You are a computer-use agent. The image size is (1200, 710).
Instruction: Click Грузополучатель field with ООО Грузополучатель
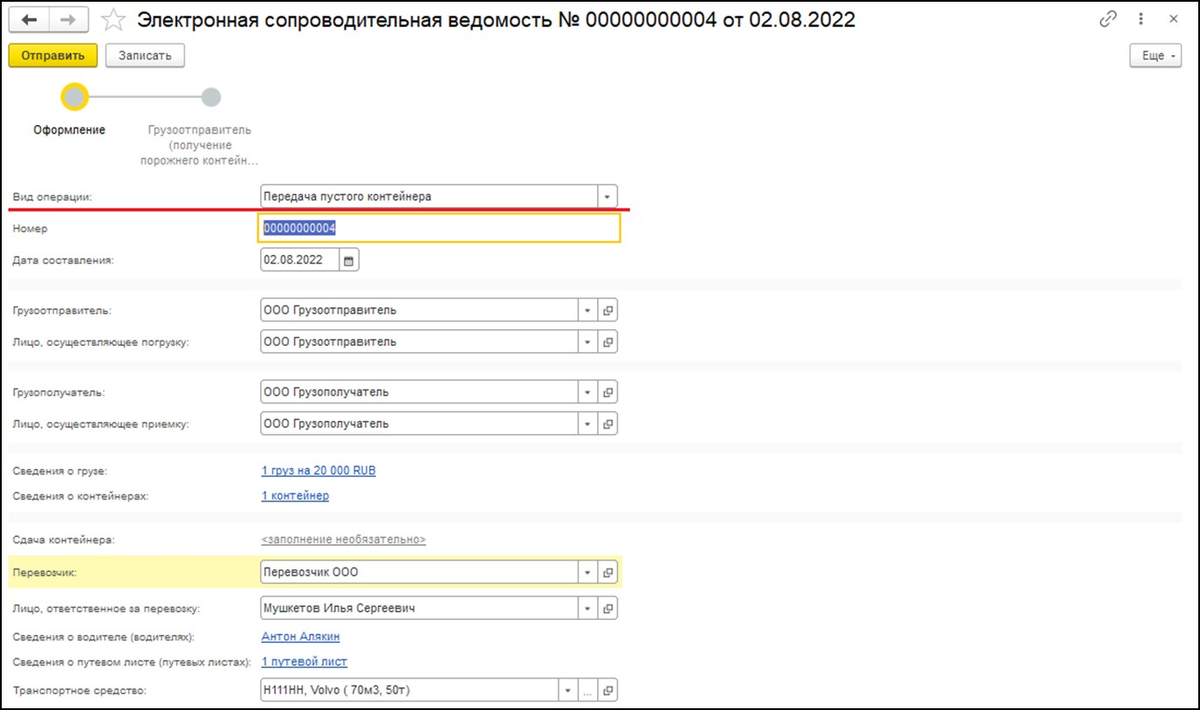pyautogui.click(x=418, y=392)
